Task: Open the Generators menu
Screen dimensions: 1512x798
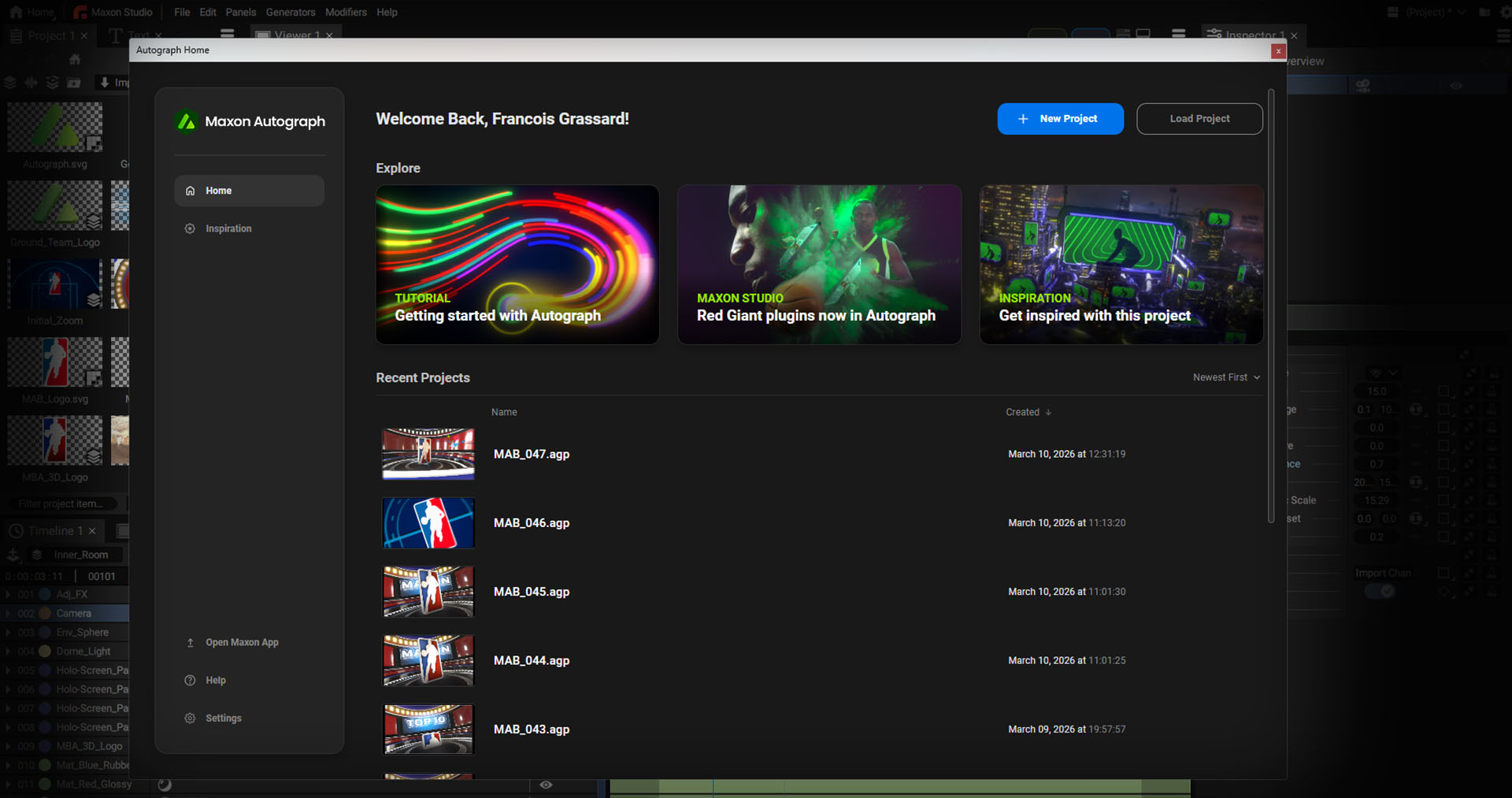Action: coord(291,12)
